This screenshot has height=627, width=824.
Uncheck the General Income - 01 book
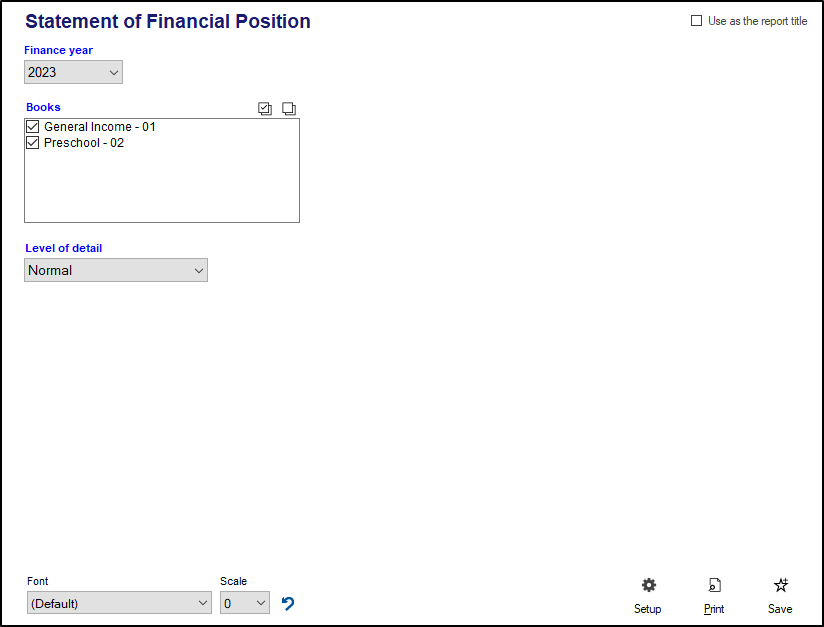(33, 127)
